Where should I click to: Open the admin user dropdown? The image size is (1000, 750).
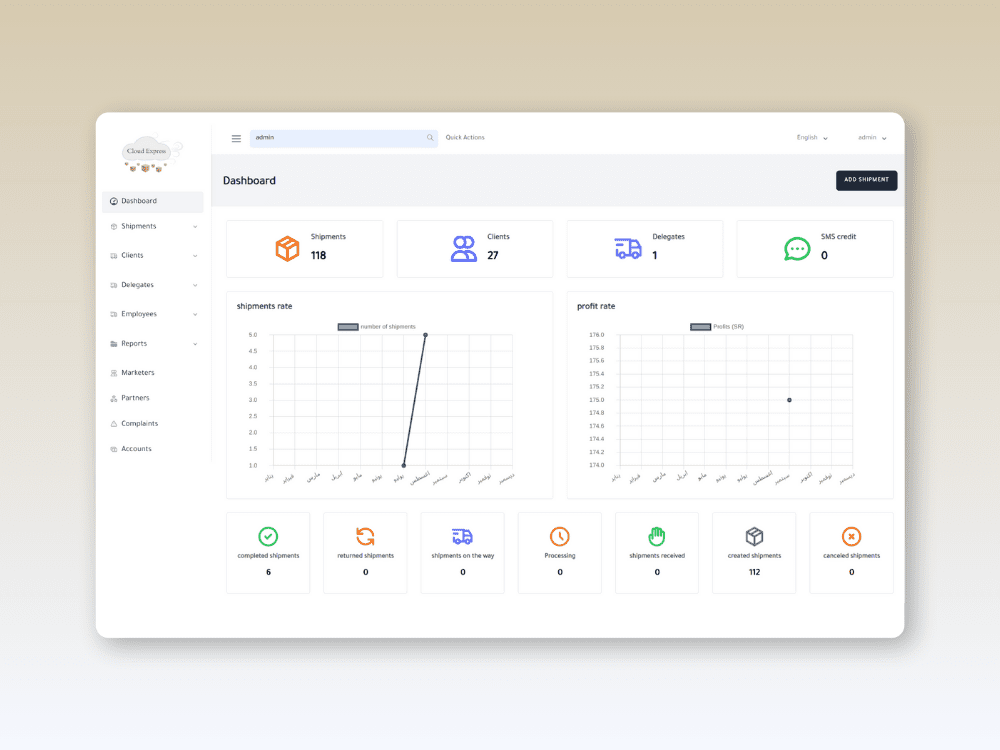(872, 138)
